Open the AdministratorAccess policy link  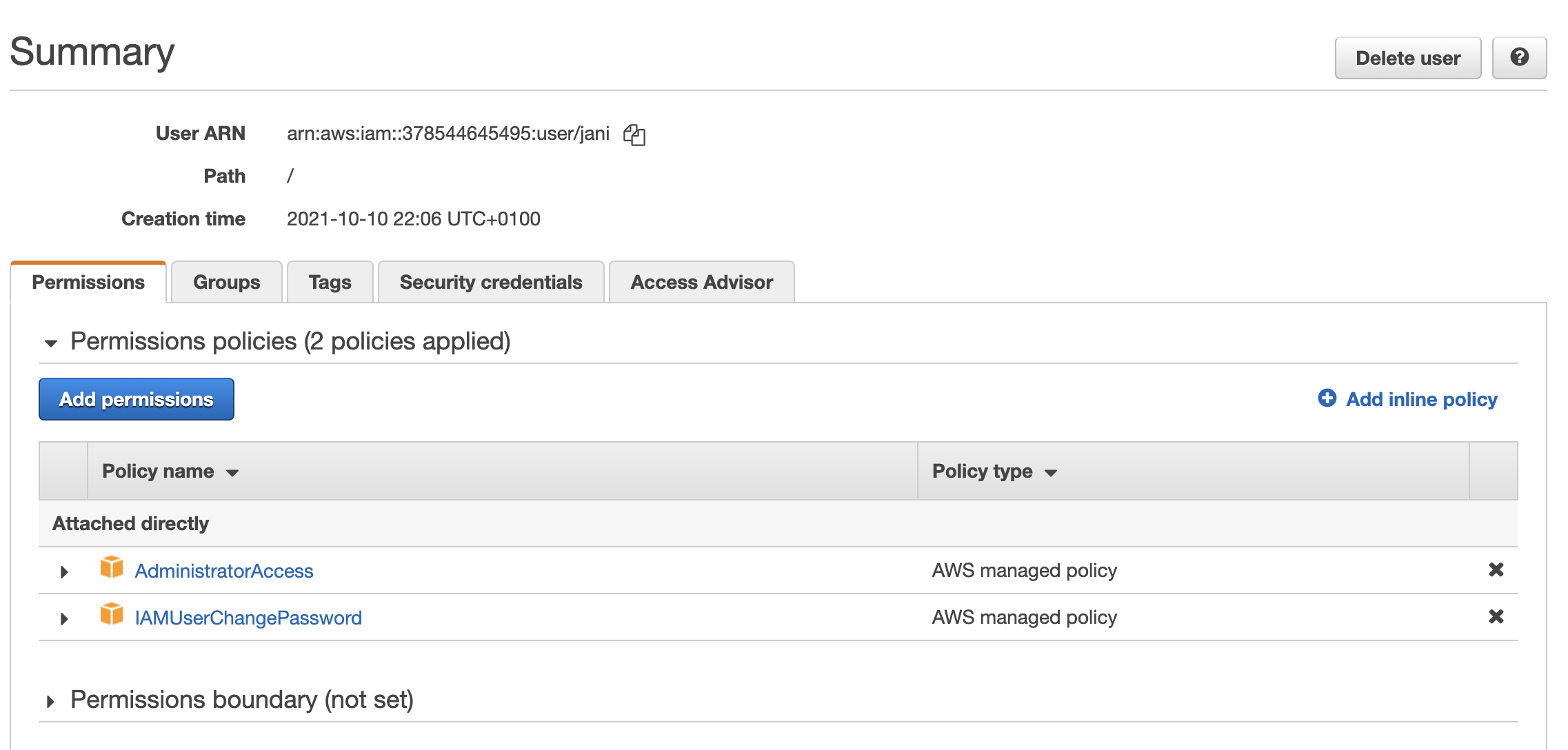(224, 571)
